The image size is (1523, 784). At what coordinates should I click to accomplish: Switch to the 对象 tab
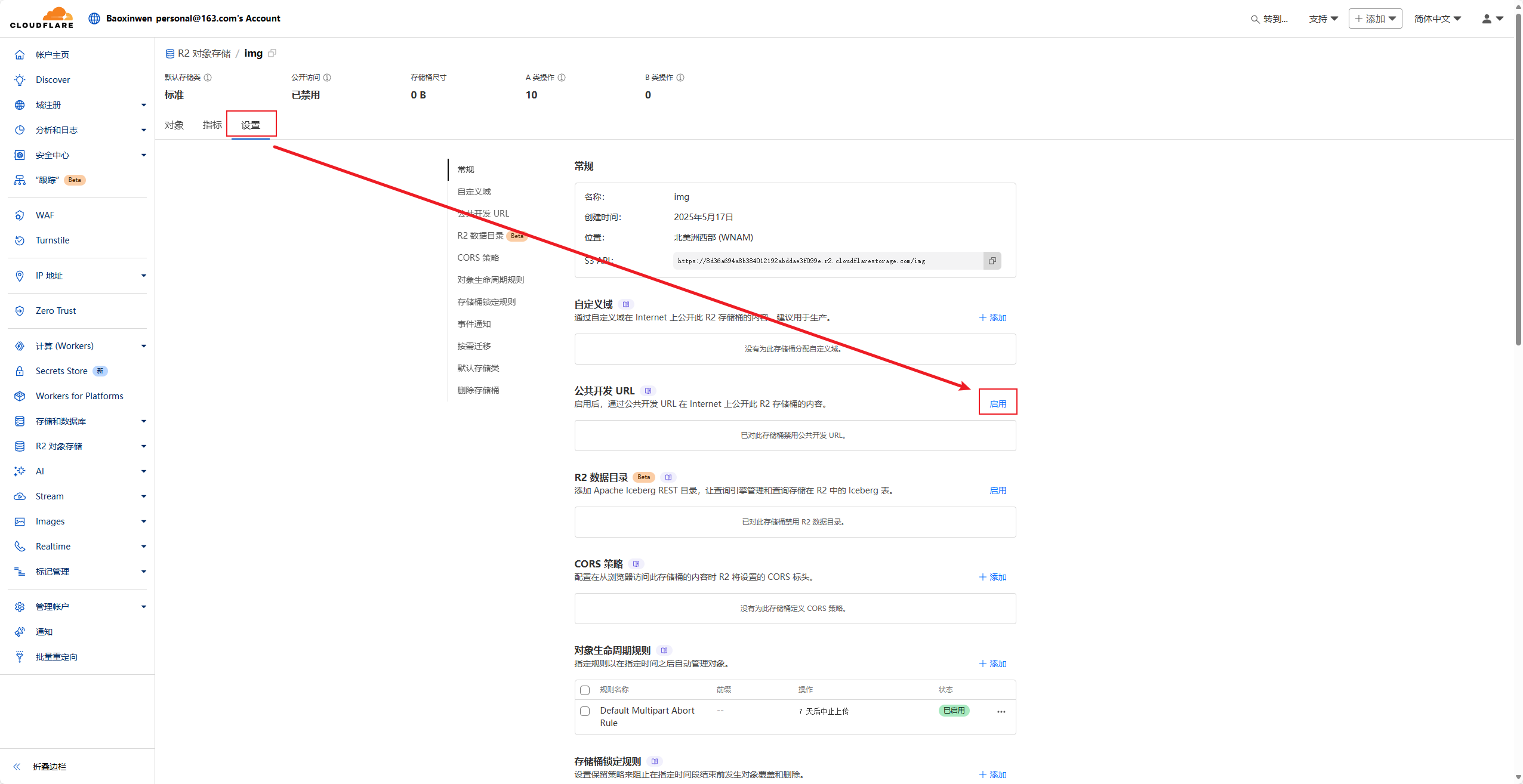click(174, 125)
